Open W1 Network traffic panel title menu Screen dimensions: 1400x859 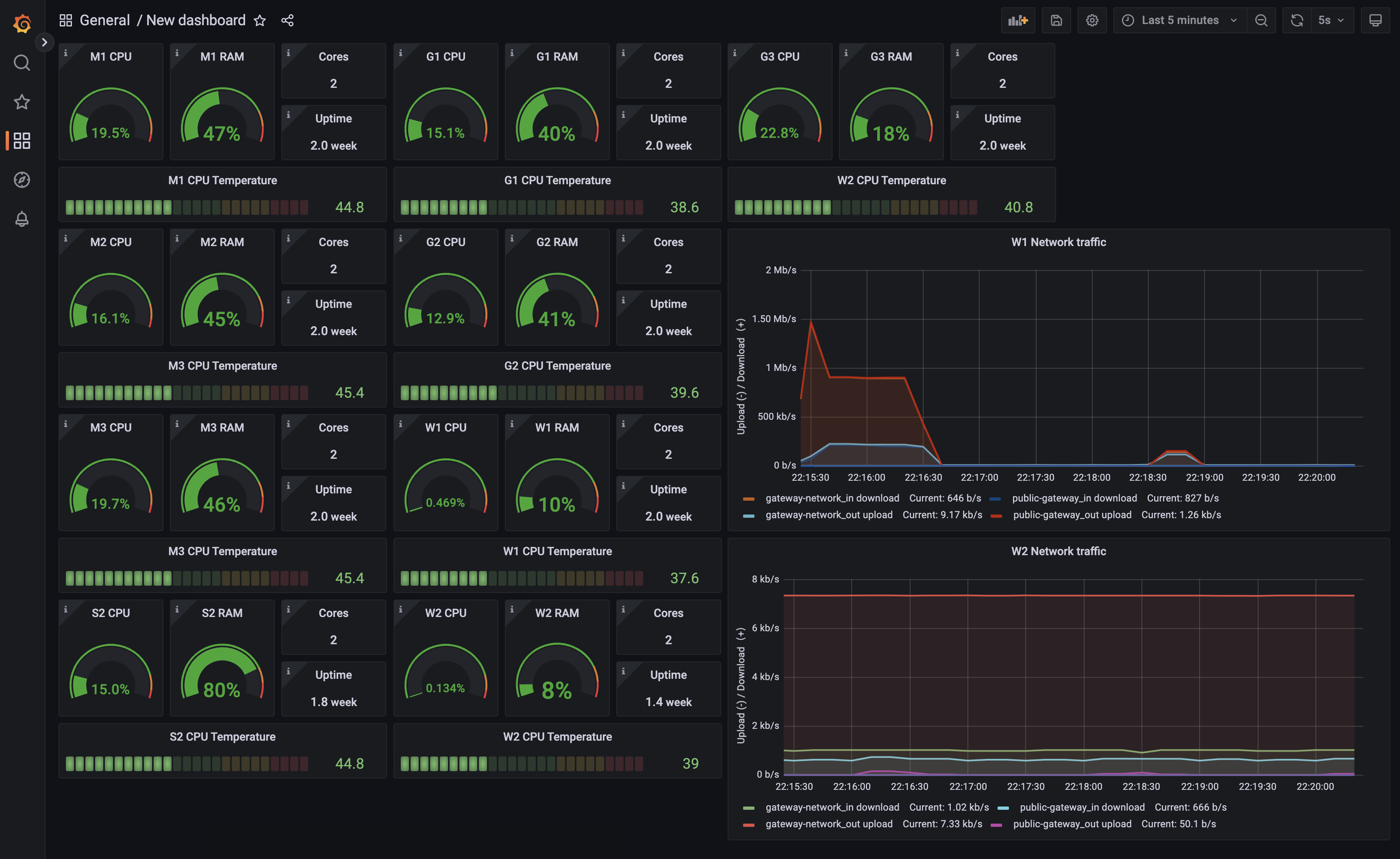pyautogui.click(x=1058, y=242)
